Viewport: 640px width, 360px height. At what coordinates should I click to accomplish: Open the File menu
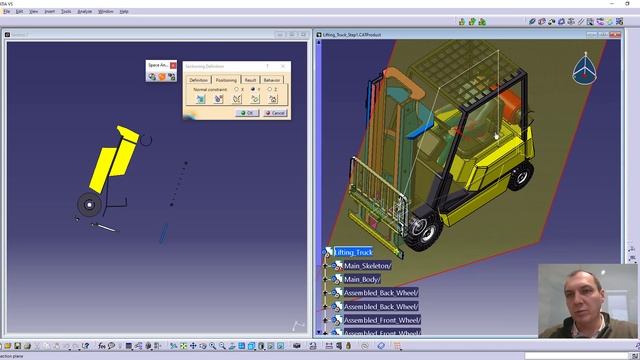tap(7, 11)
